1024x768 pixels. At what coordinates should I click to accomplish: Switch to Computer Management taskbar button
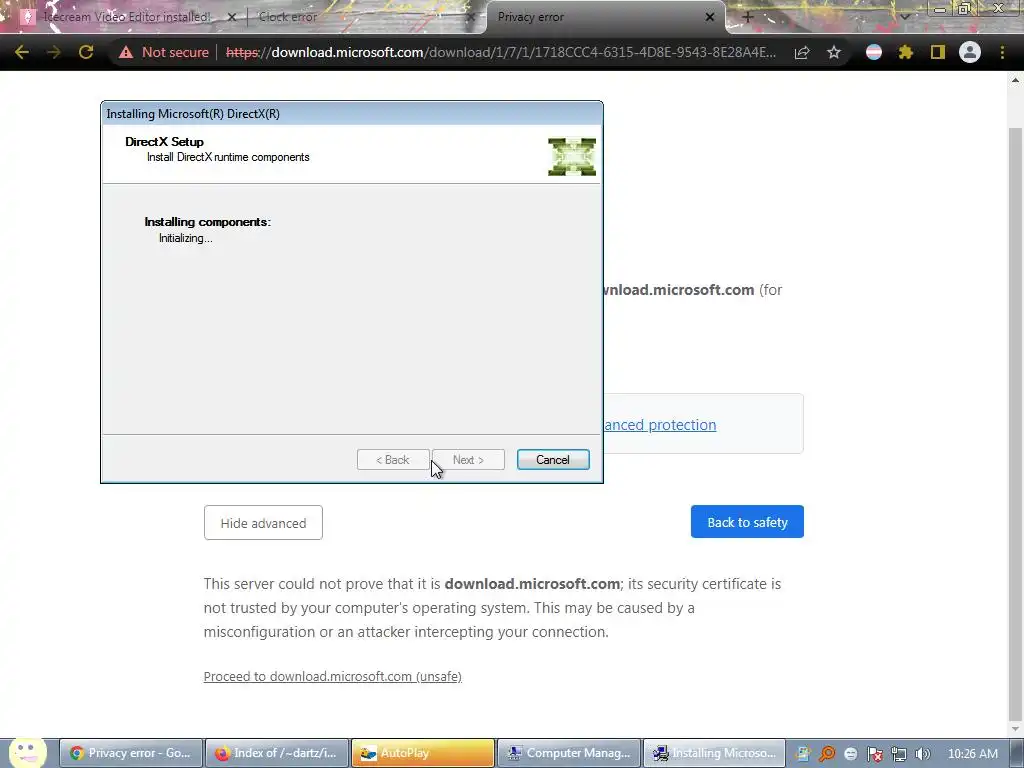(x=569, y=753)
